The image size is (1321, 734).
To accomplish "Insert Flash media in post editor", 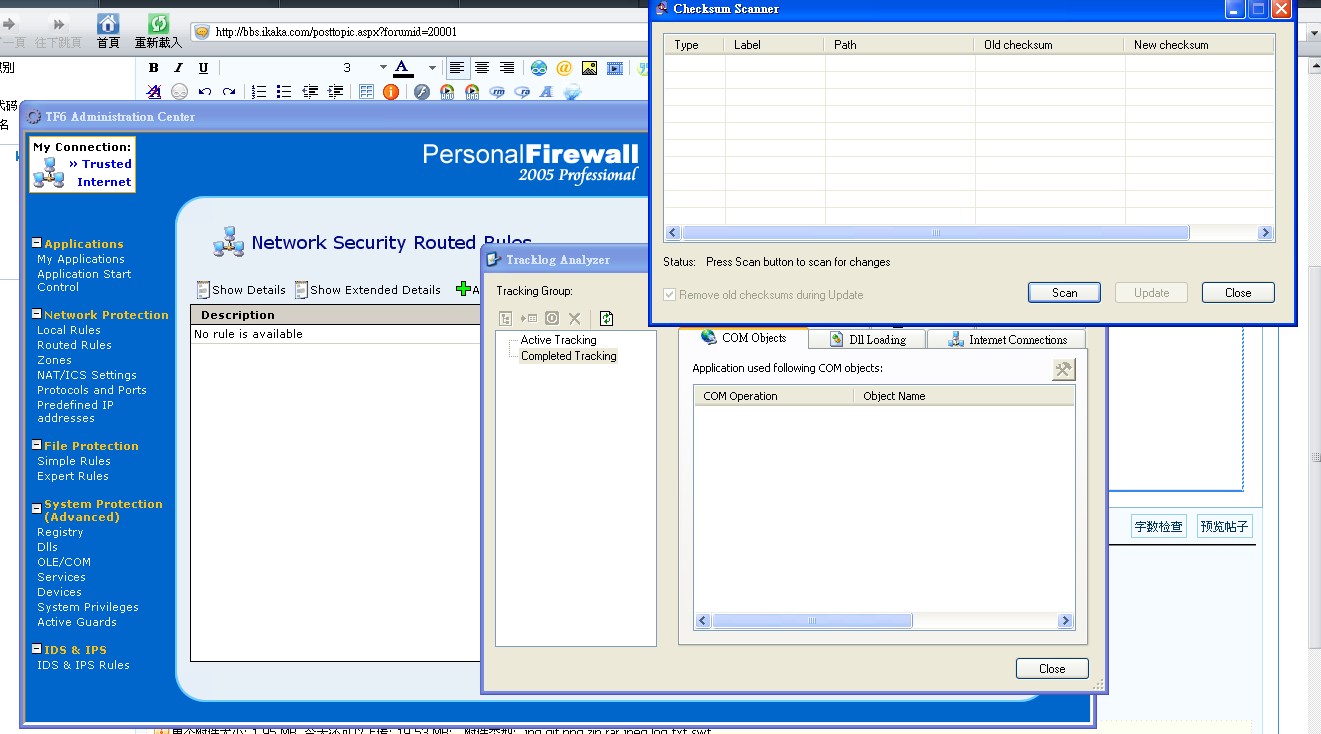I will [x=422, y=92].
